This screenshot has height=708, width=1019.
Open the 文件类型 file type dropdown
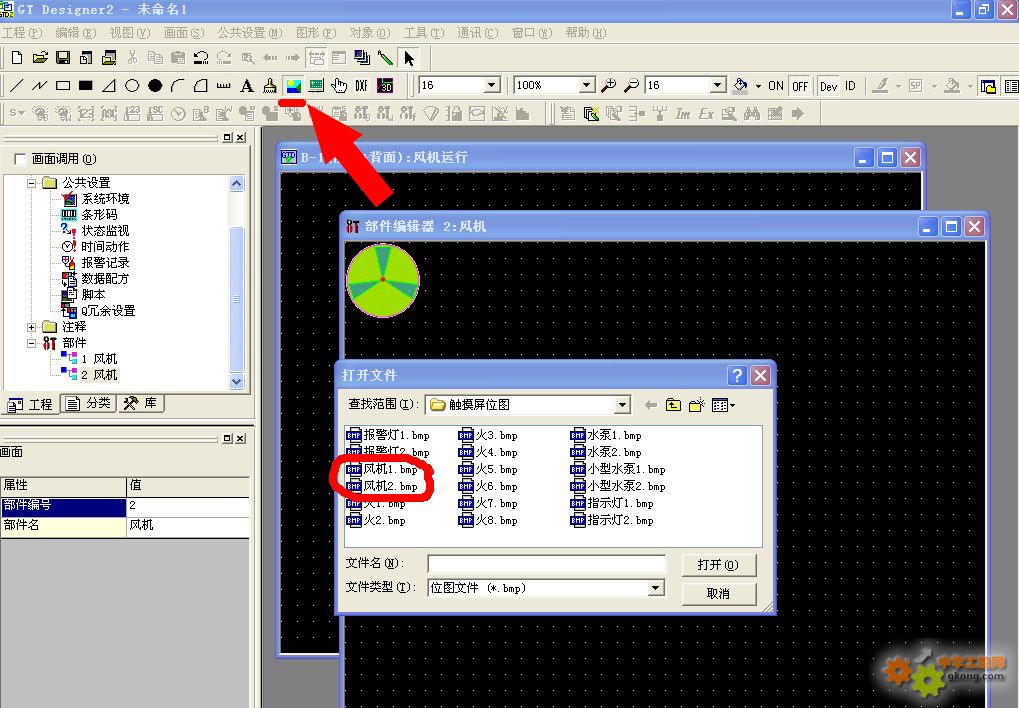(656, 588)
